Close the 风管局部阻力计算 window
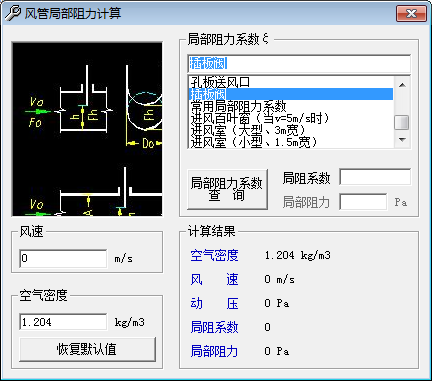This screenshot has width=432, height=381. coord(411,14)
